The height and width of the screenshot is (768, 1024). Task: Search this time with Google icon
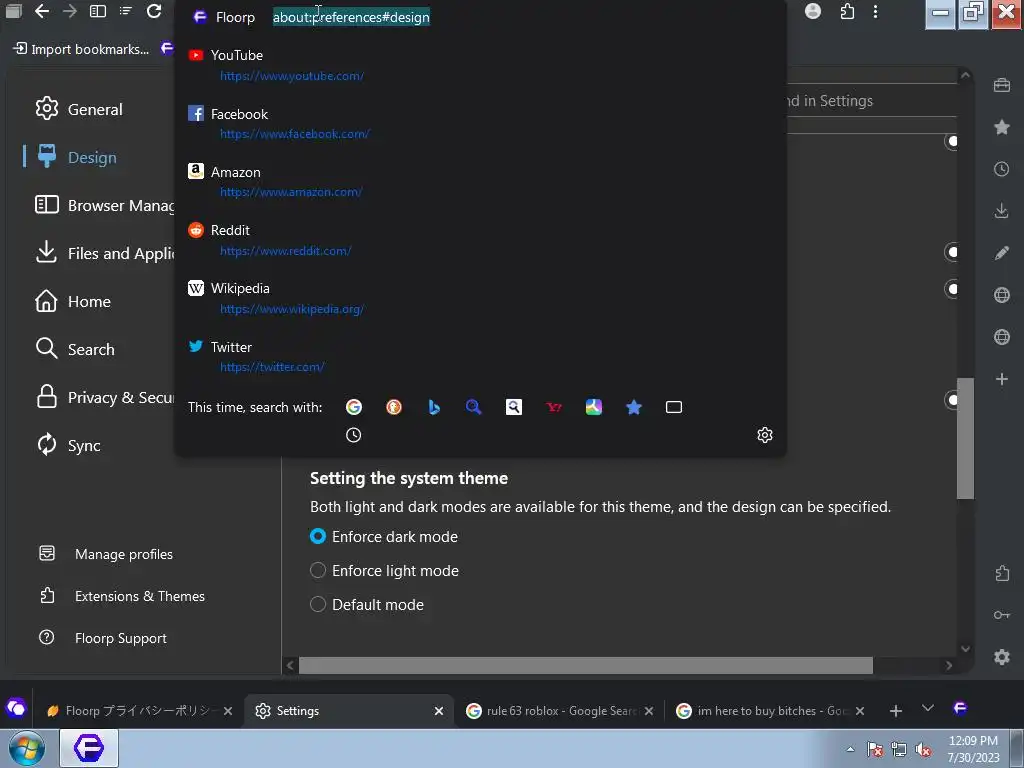(353, 407)
